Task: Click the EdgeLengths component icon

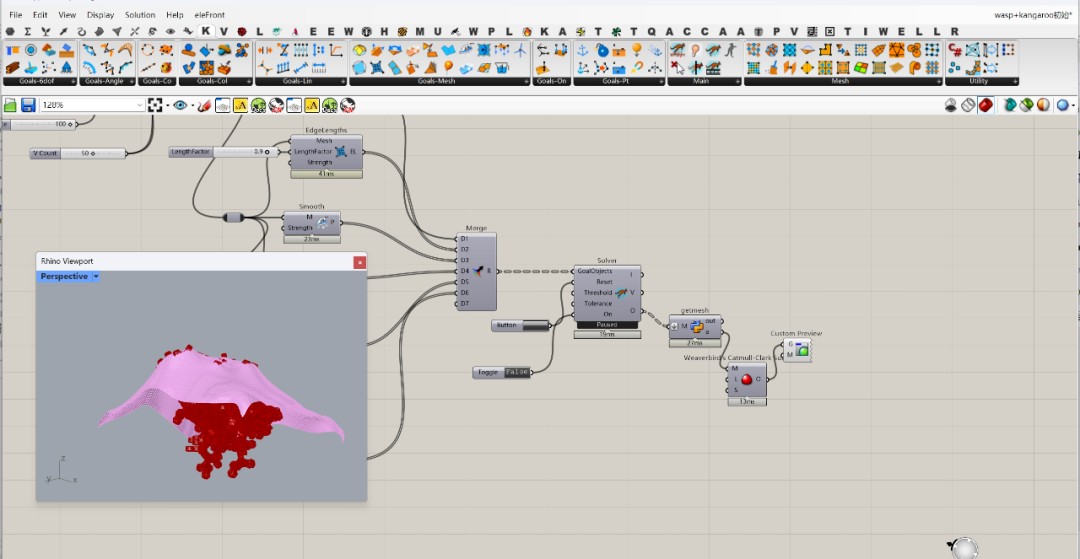Action: click(x=340, y=151)
